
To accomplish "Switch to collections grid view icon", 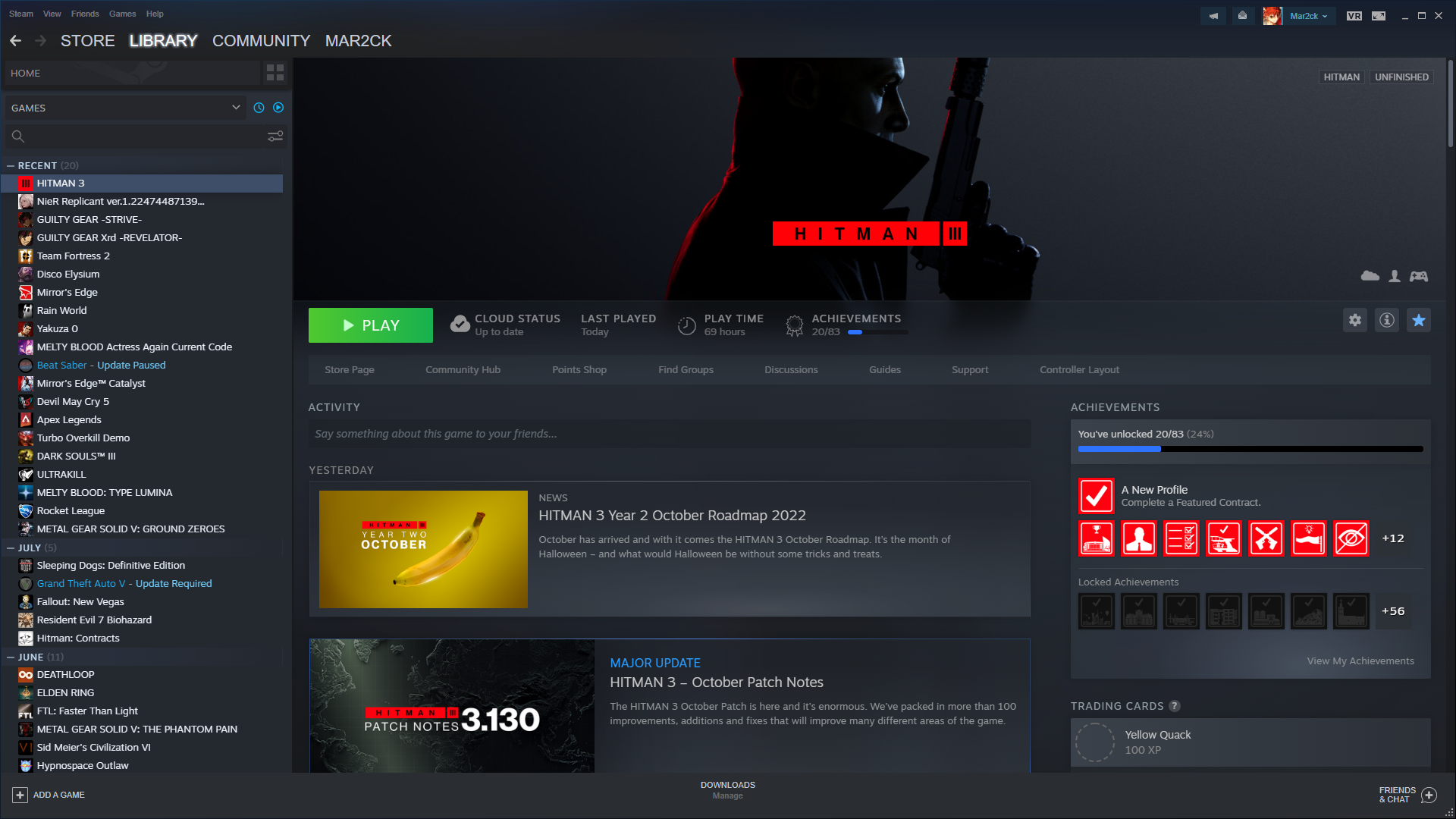I will point(275,73).
